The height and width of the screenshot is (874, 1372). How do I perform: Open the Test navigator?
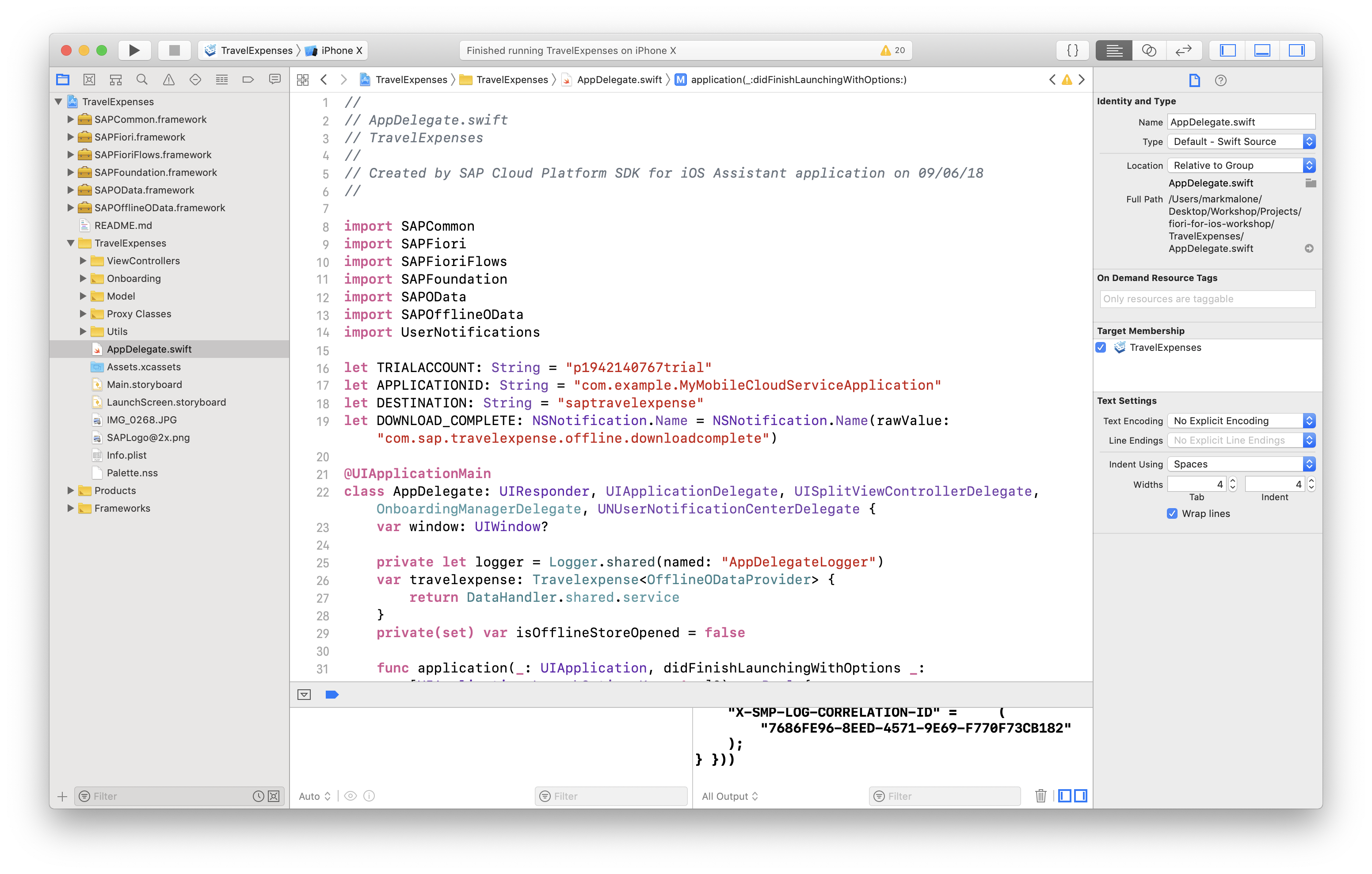[195, 80]
